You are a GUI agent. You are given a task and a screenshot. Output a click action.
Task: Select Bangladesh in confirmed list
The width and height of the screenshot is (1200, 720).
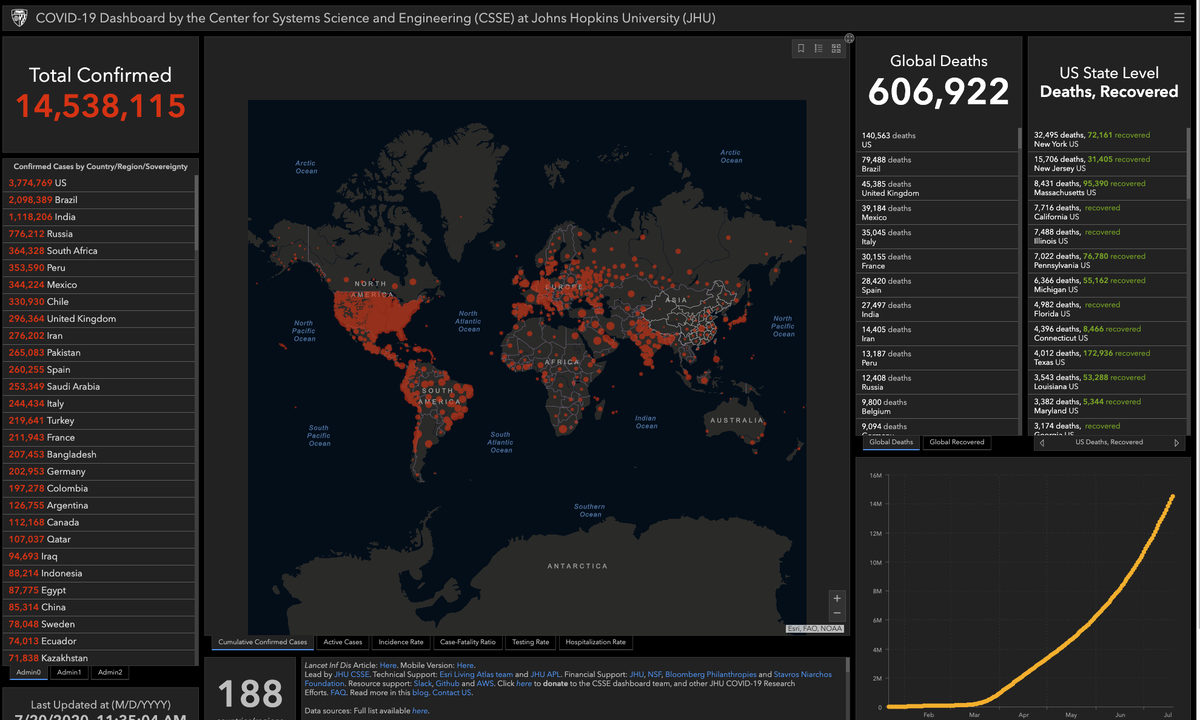(99, 455)
